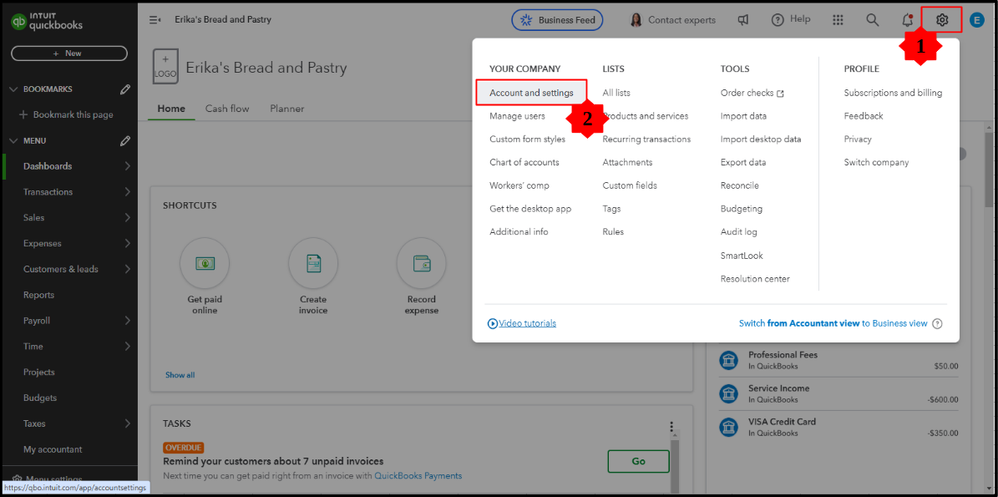Expand the Sales submenu arrow

click(x=127, y=218)
